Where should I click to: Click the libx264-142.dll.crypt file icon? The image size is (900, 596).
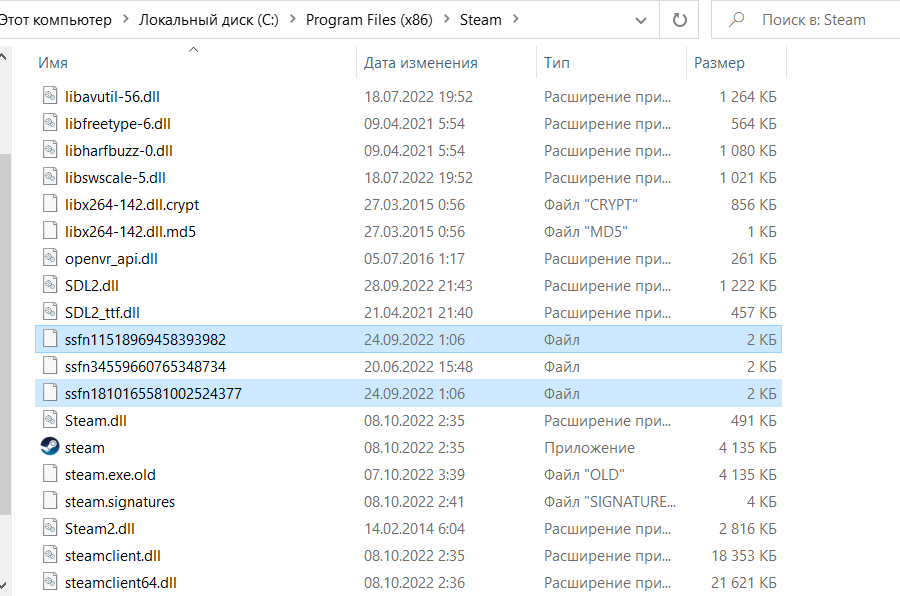[50, 203]
